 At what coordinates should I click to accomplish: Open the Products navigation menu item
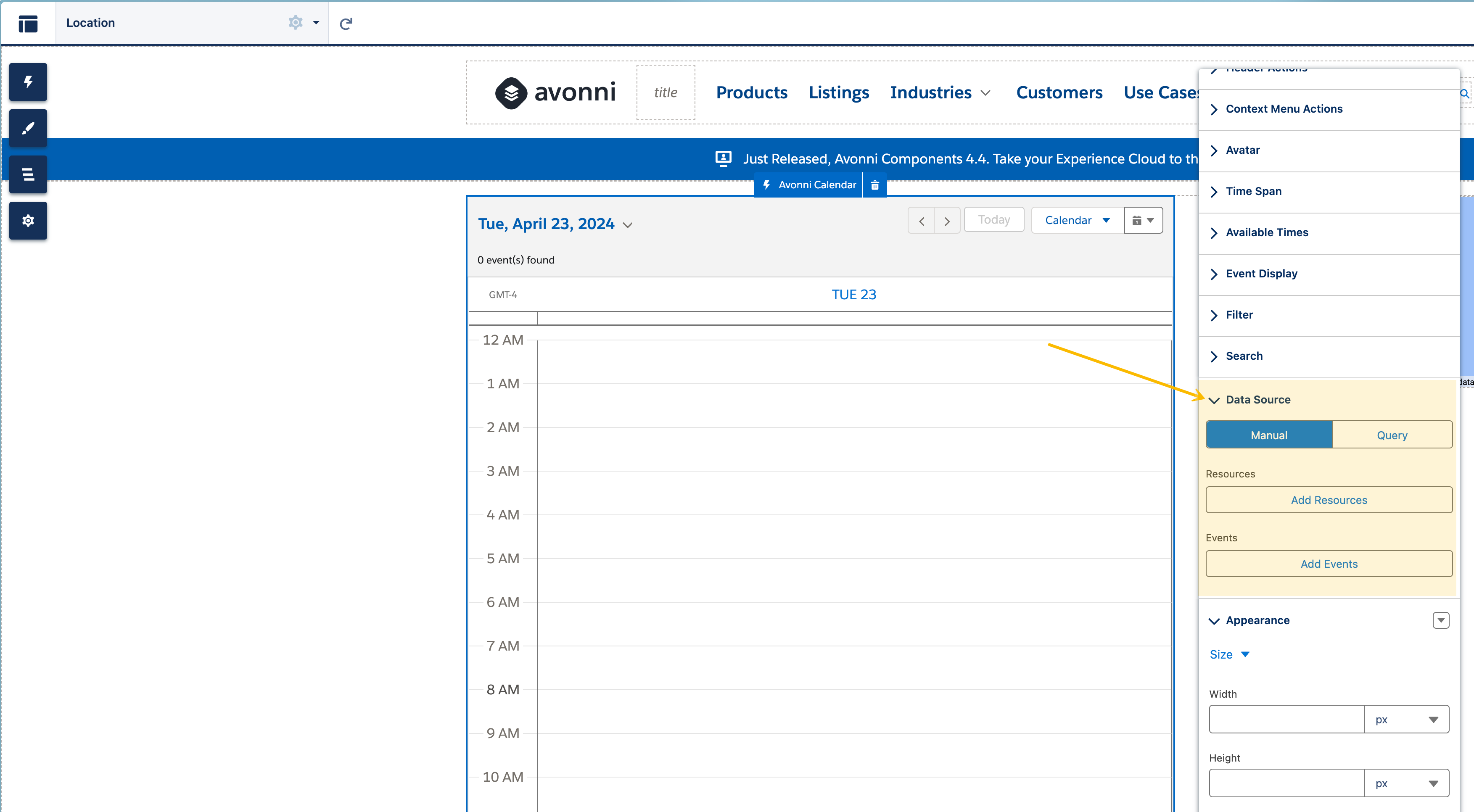coord(751,92)
